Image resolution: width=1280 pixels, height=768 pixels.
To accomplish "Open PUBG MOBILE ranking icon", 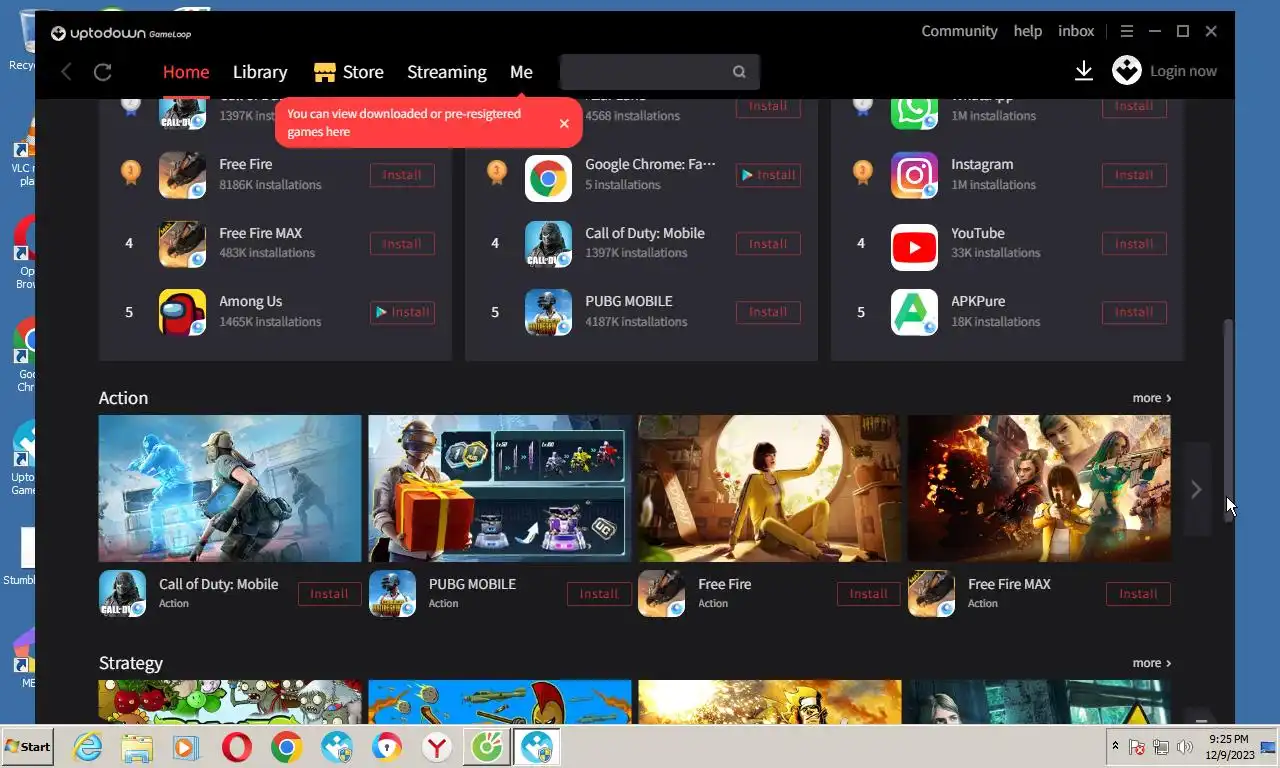I will (x=548, y=312).
